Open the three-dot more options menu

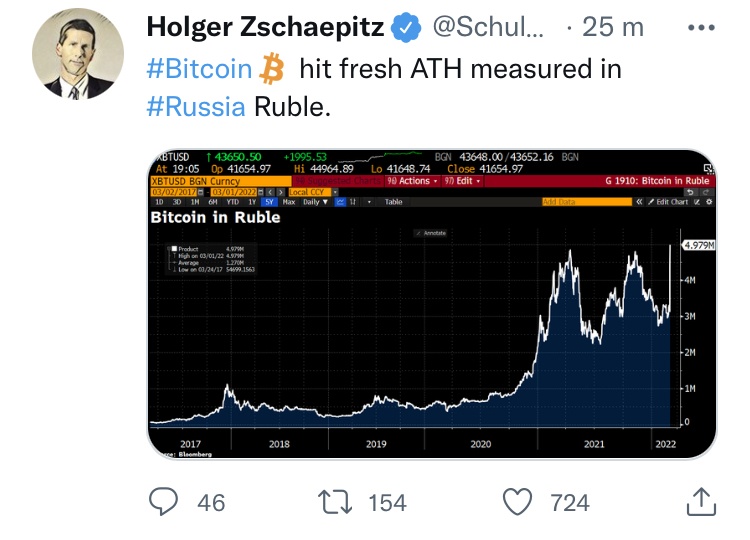pyautogui.click(x=703, y=27)
